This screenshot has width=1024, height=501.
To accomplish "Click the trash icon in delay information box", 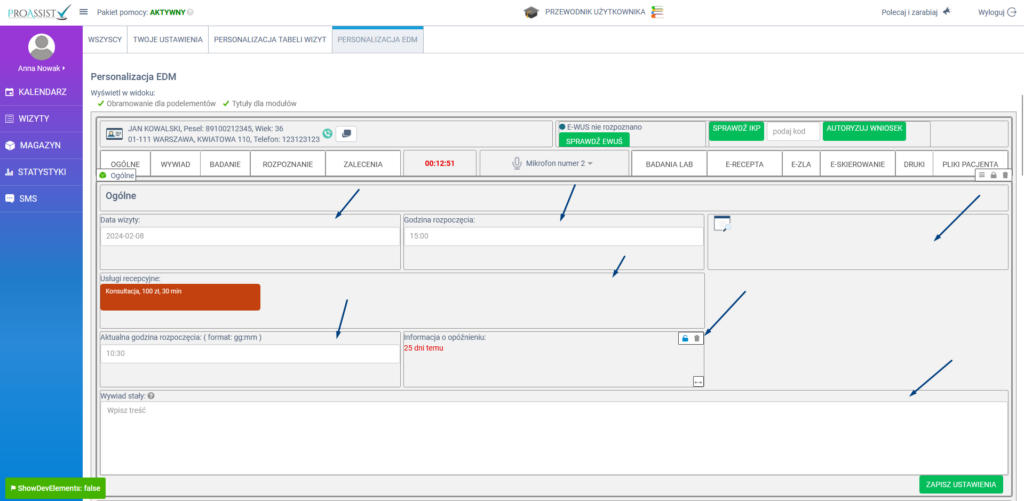I will tap(697, 339).
